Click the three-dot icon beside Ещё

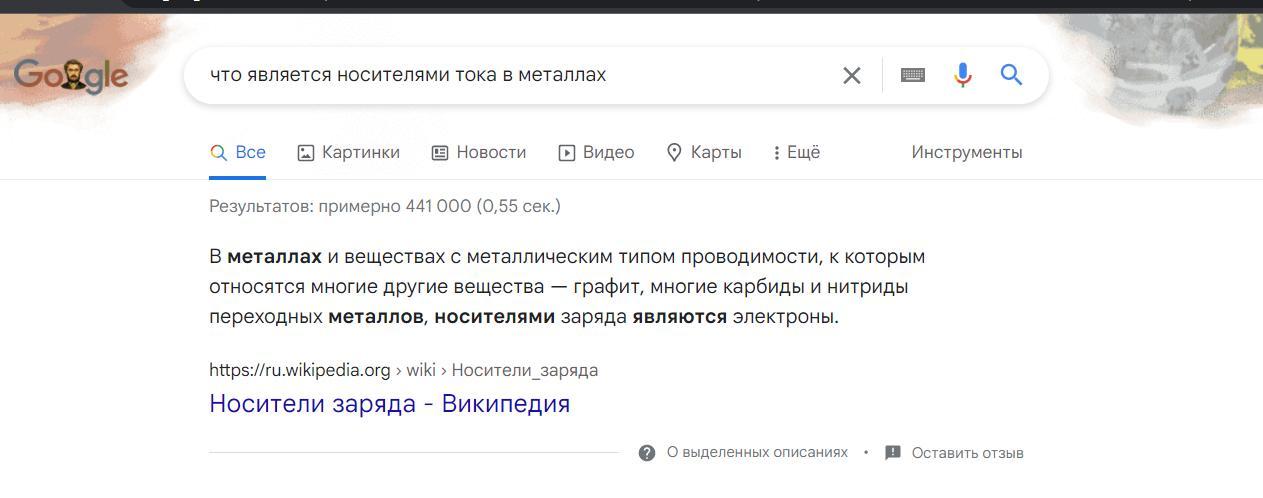point(776,153)
